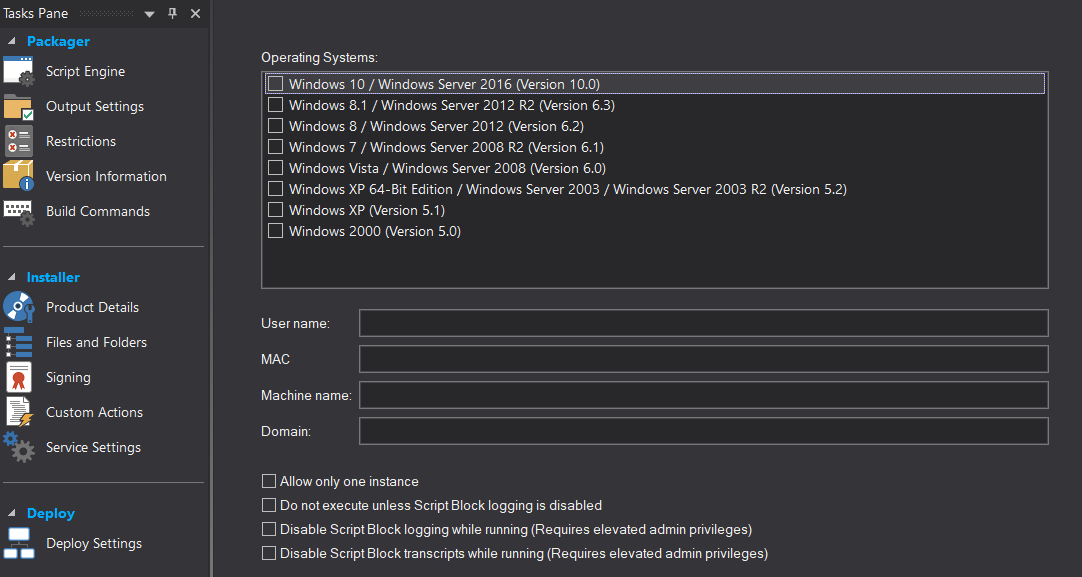Open the Custom Actions script icon
The image size is (1082, 577).
tap(19, 413)
